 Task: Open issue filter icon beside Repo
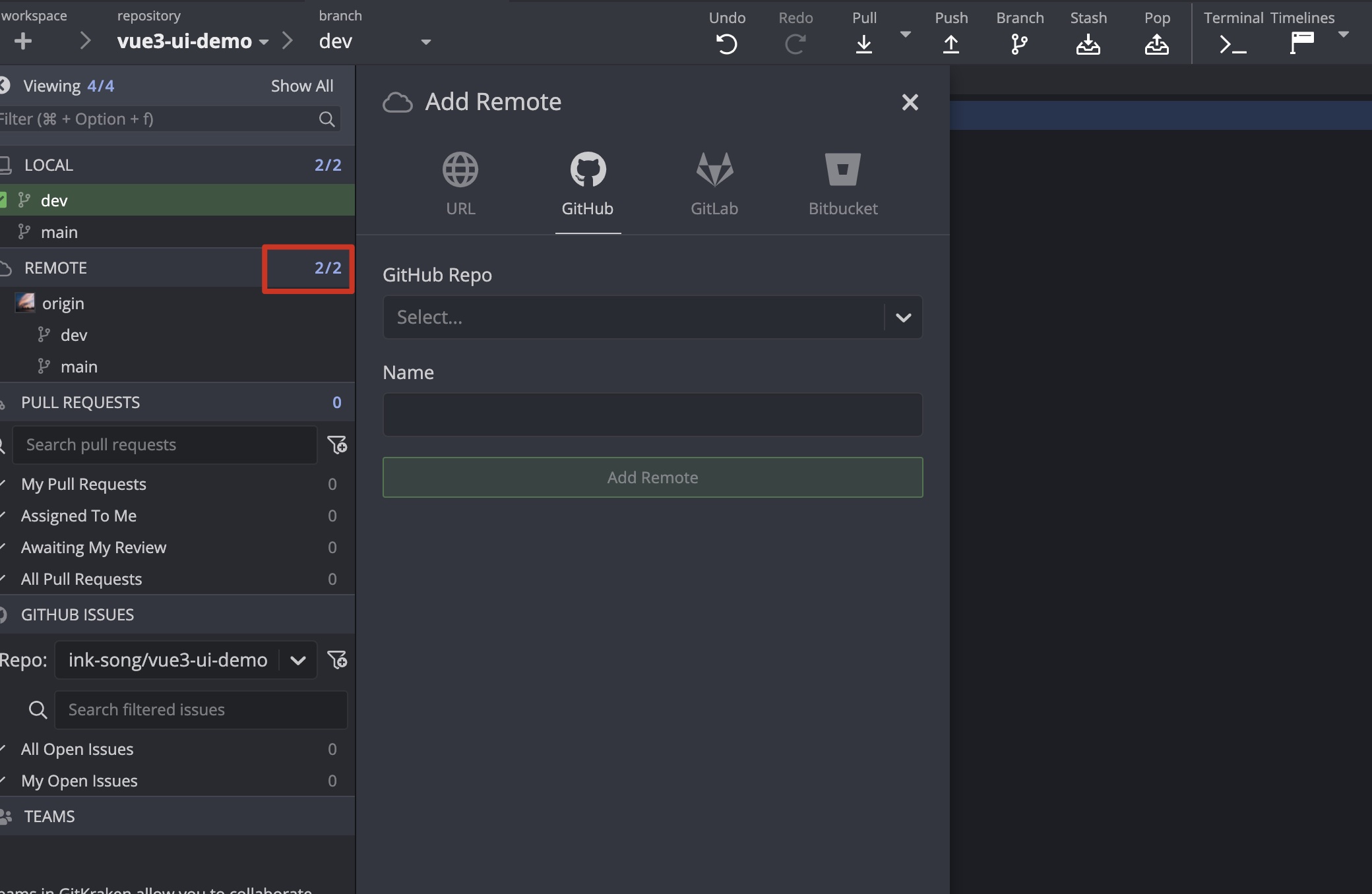pos(337,660)
